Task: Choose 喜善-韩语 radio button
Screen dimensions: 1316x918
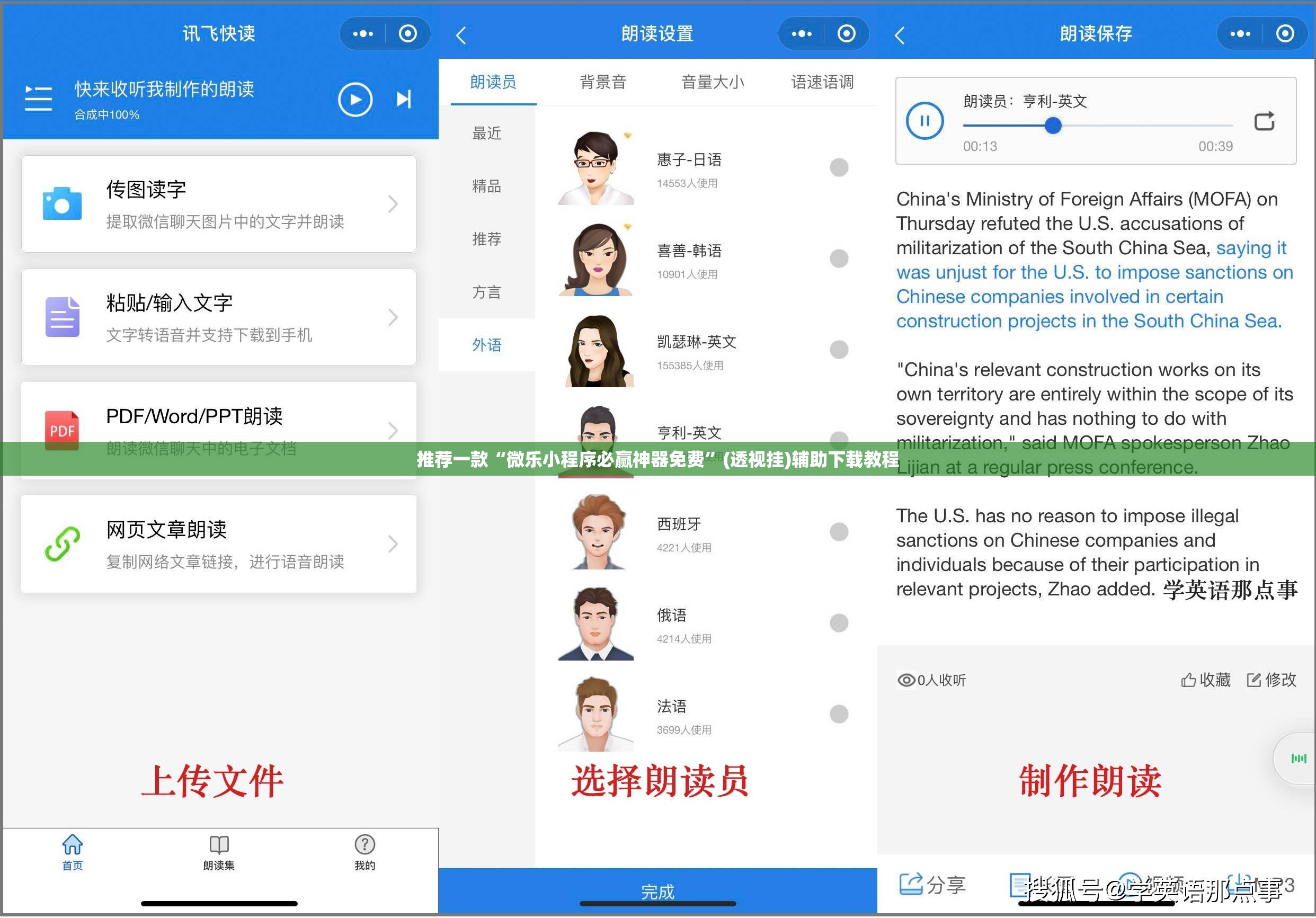Action: 839,259
